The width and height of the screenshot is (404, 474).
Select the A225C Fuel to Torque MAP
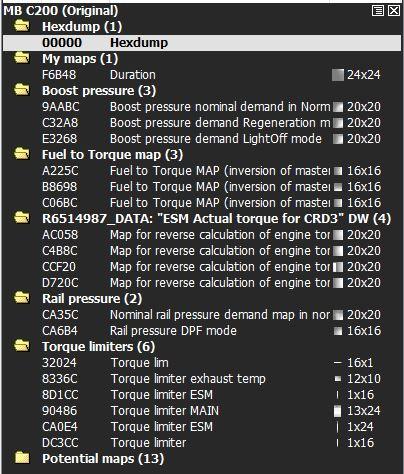pyautogui.click(x=202, y=171)
